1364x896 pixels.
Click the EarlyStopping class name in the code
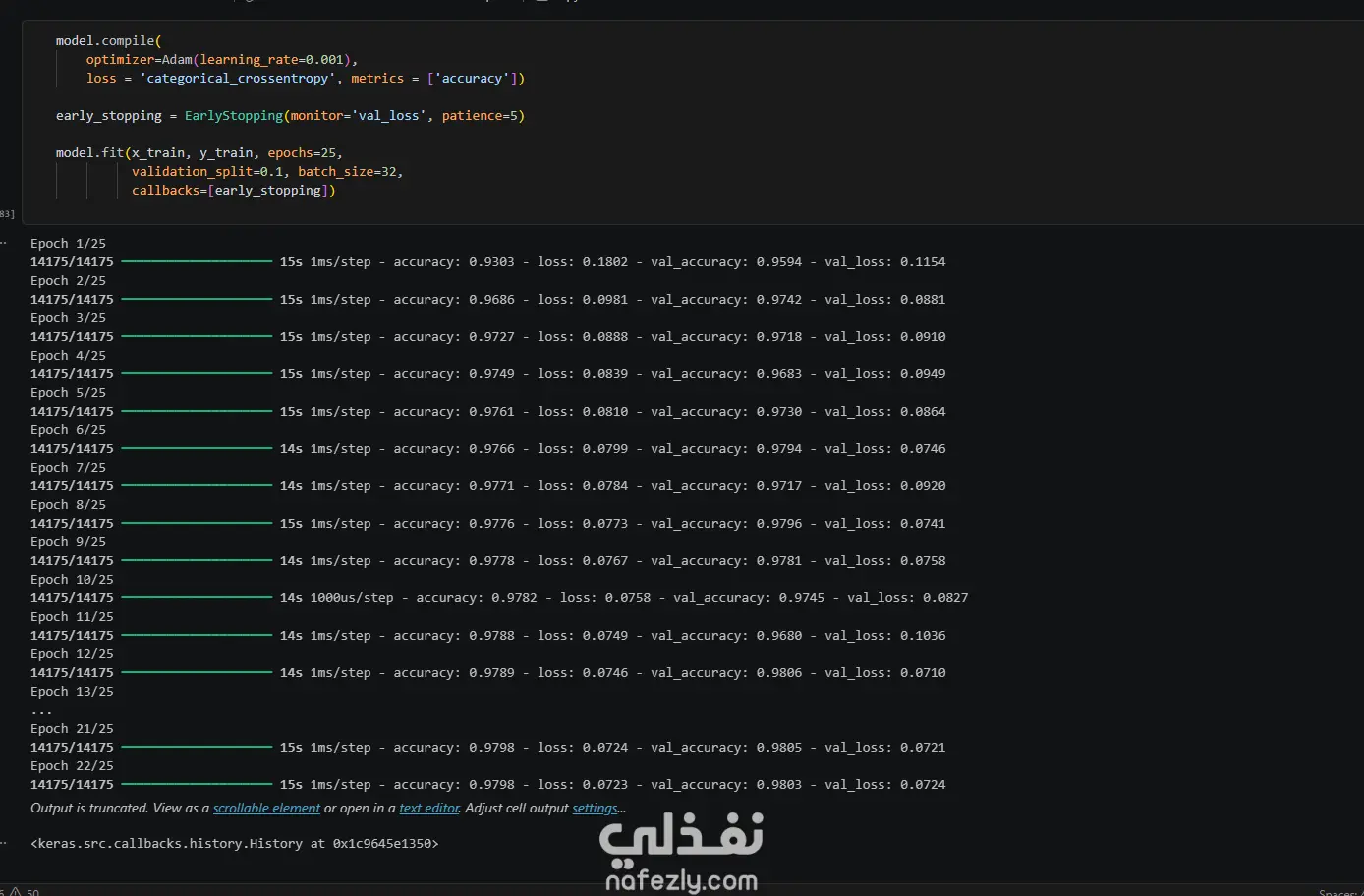point(234,116)
